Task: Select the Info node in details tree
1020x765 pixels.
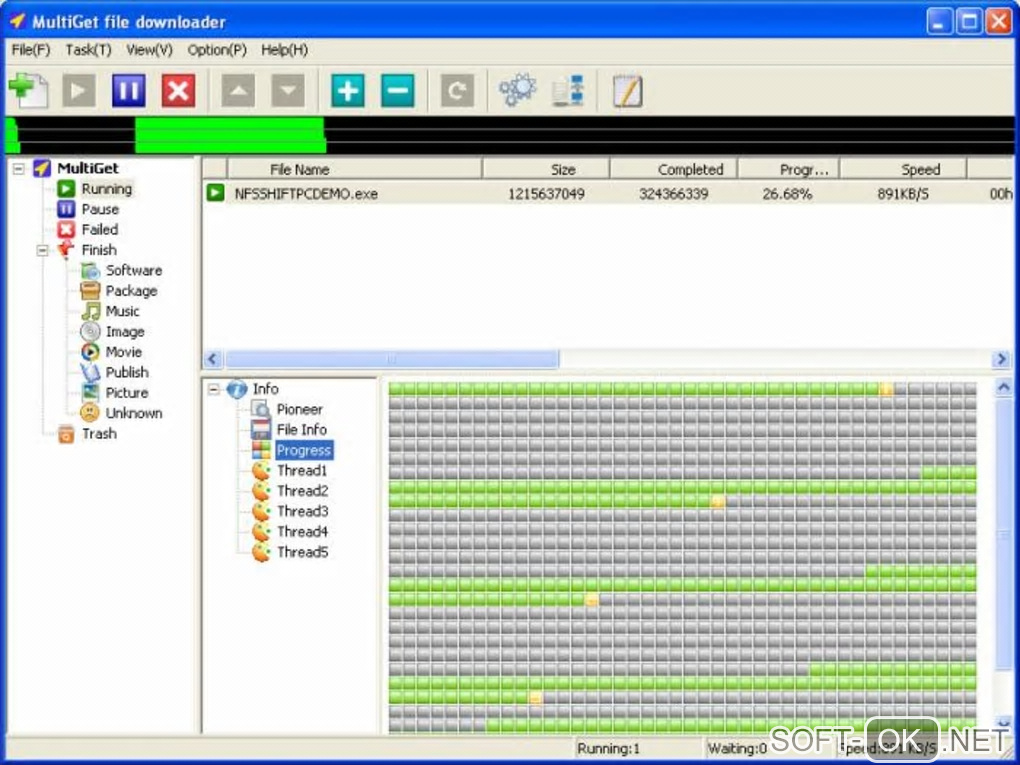Action: coord(265,389)
